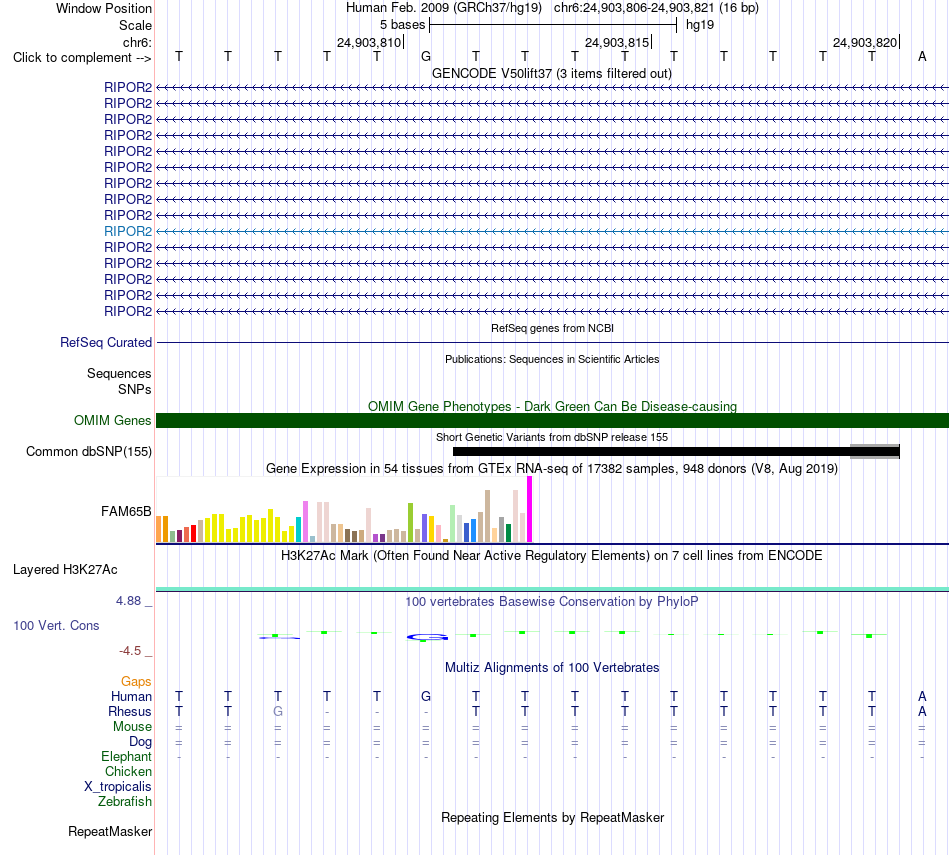Click 'RefSeq genes from NCBI' track title
Viewport: 950px width, 855px height.
click(552, 328)
